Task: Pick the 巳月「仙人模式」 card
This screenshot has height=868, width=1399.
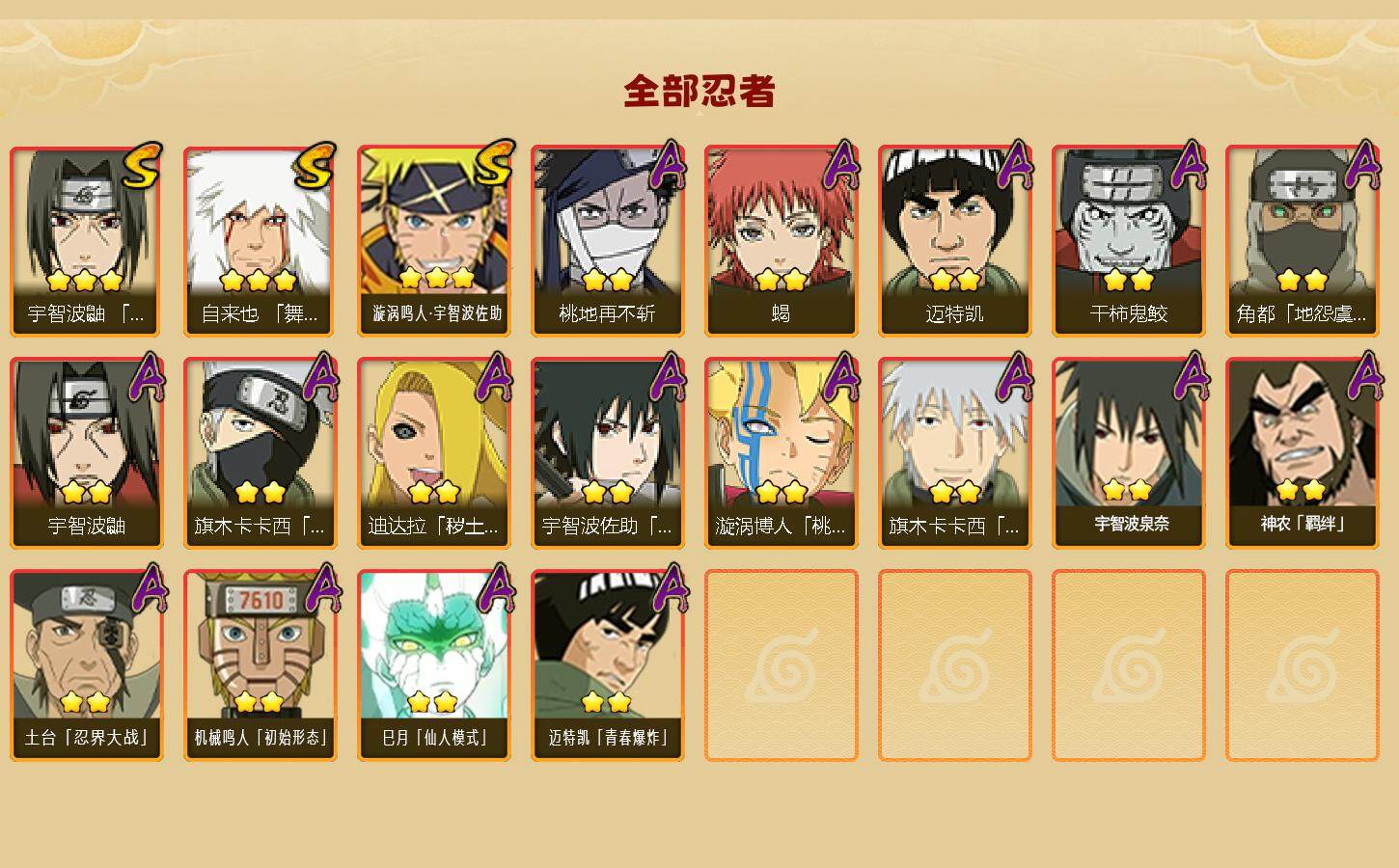Action: 433,665
